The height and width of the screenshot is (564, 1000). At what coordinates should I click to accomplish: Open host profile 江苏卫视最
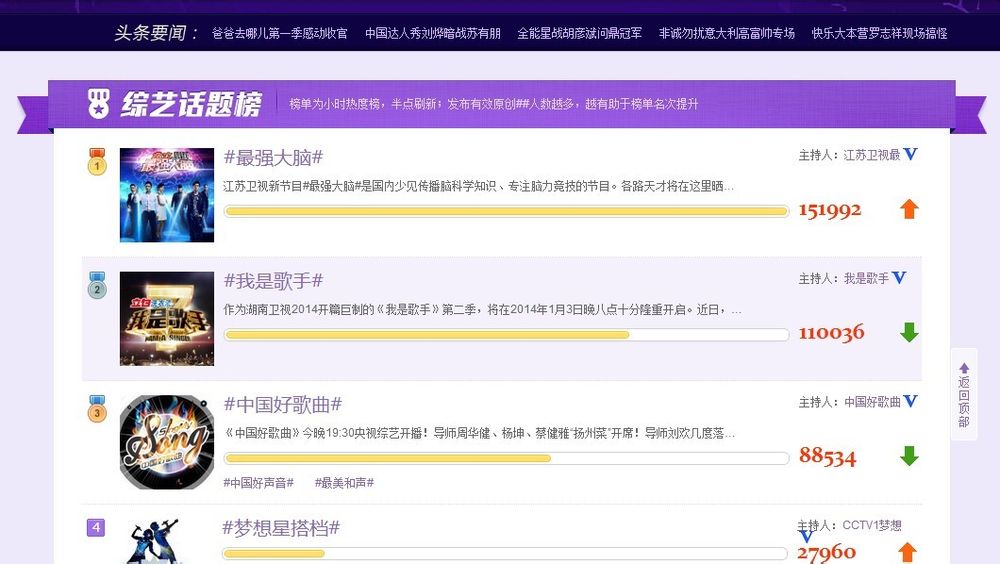pyautogui.click(x=871, y=155)
